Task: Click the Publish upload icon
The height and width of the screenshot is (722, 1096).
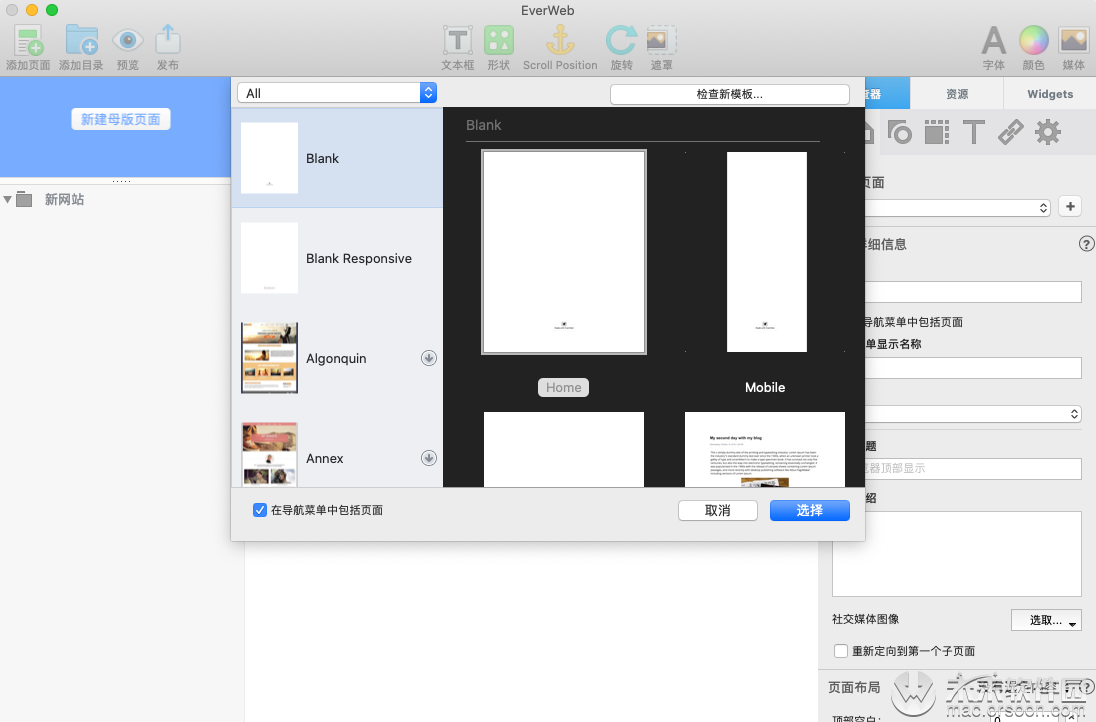Action: point(168,40)
